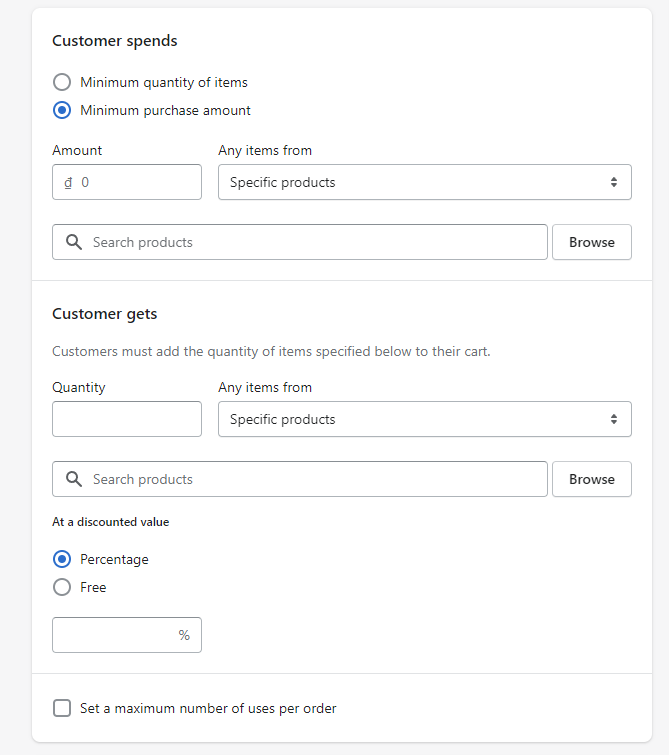Click magnifier icon in Customer gets search
The height and width of the screenshot is (755, 669).
(x=73, y=479)
